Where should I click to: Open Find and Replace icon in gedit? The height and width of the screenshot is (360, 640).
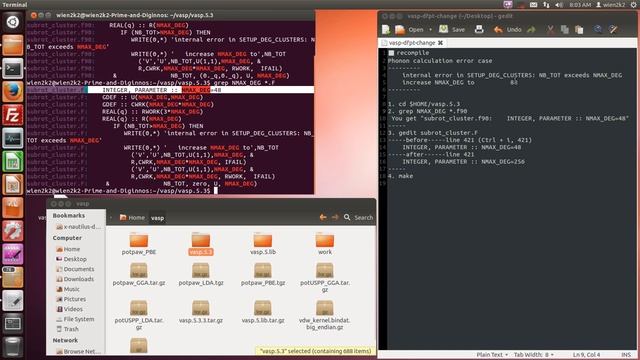click(613, 29)
